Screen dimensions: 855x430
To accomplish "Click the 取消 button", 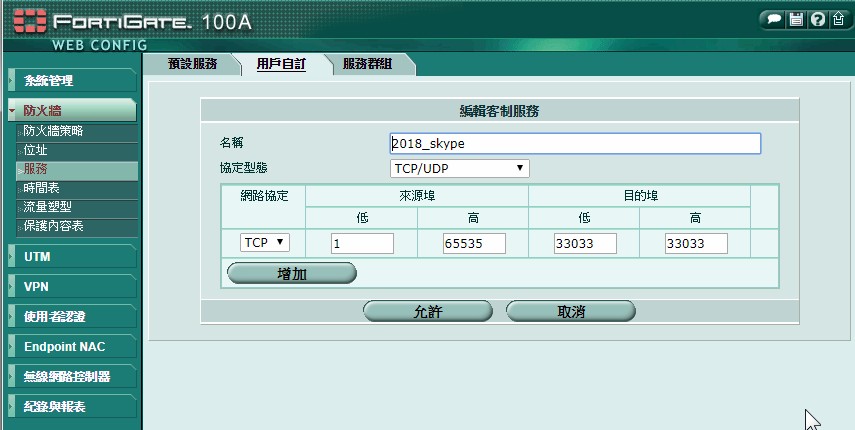I will [571, 311].
